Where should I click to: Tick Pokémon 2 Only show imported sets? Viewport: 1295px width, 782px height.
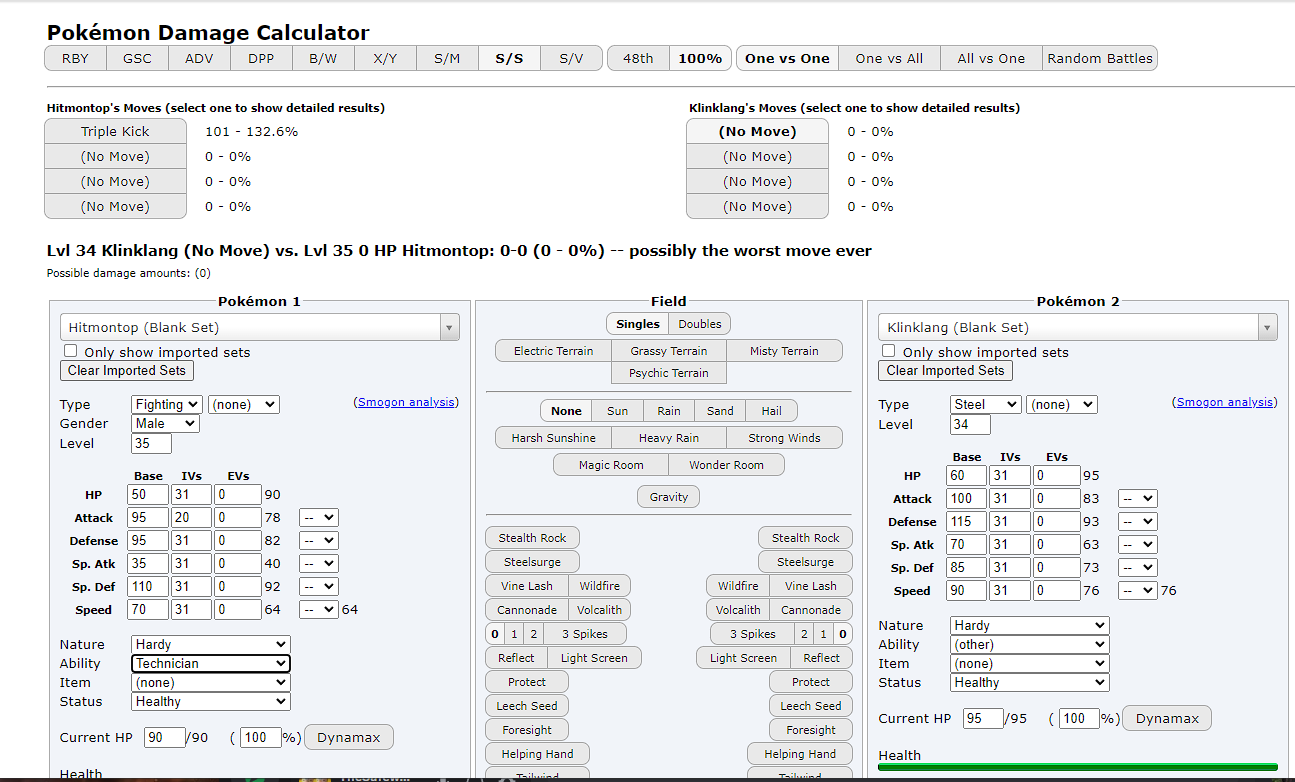click(889, 351)
